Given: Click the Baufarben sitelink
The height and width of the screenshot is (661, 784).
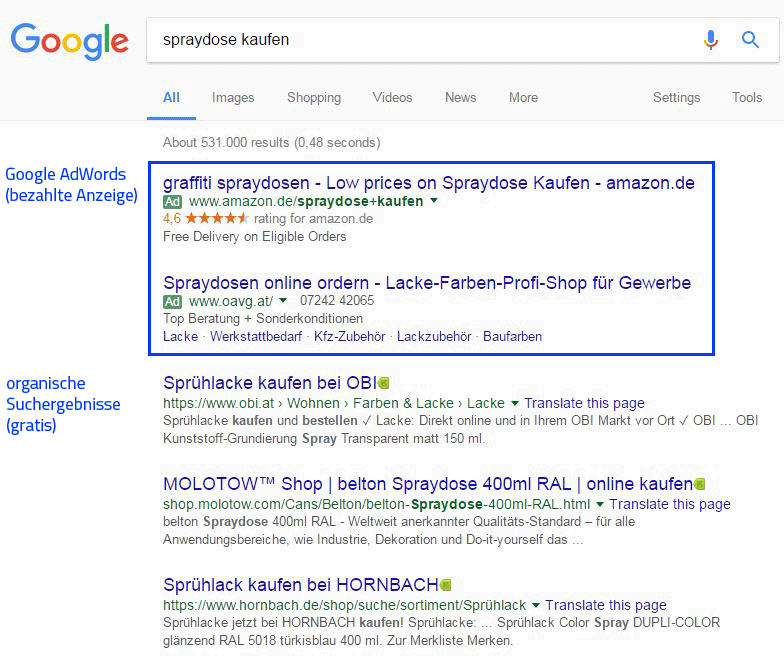Looking at the screenshot, I should 512,336.
